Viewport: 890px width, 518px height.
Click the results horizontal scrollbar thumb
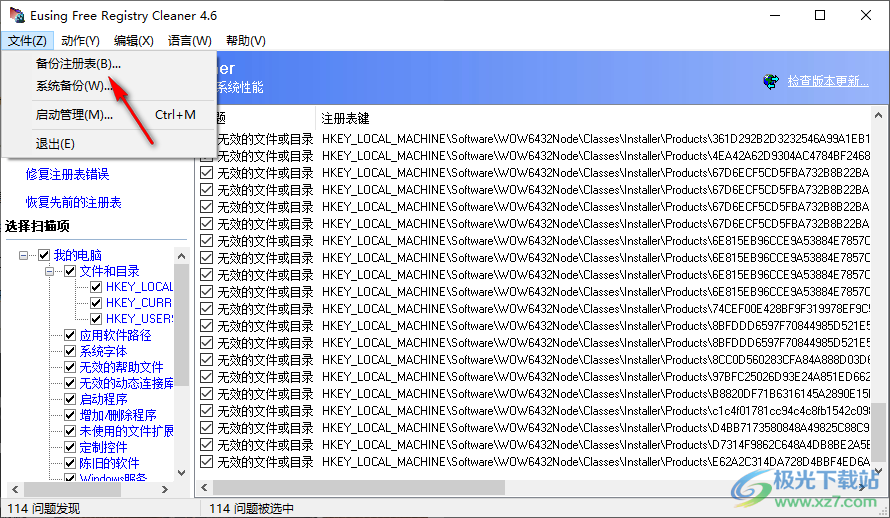[359, 487]
